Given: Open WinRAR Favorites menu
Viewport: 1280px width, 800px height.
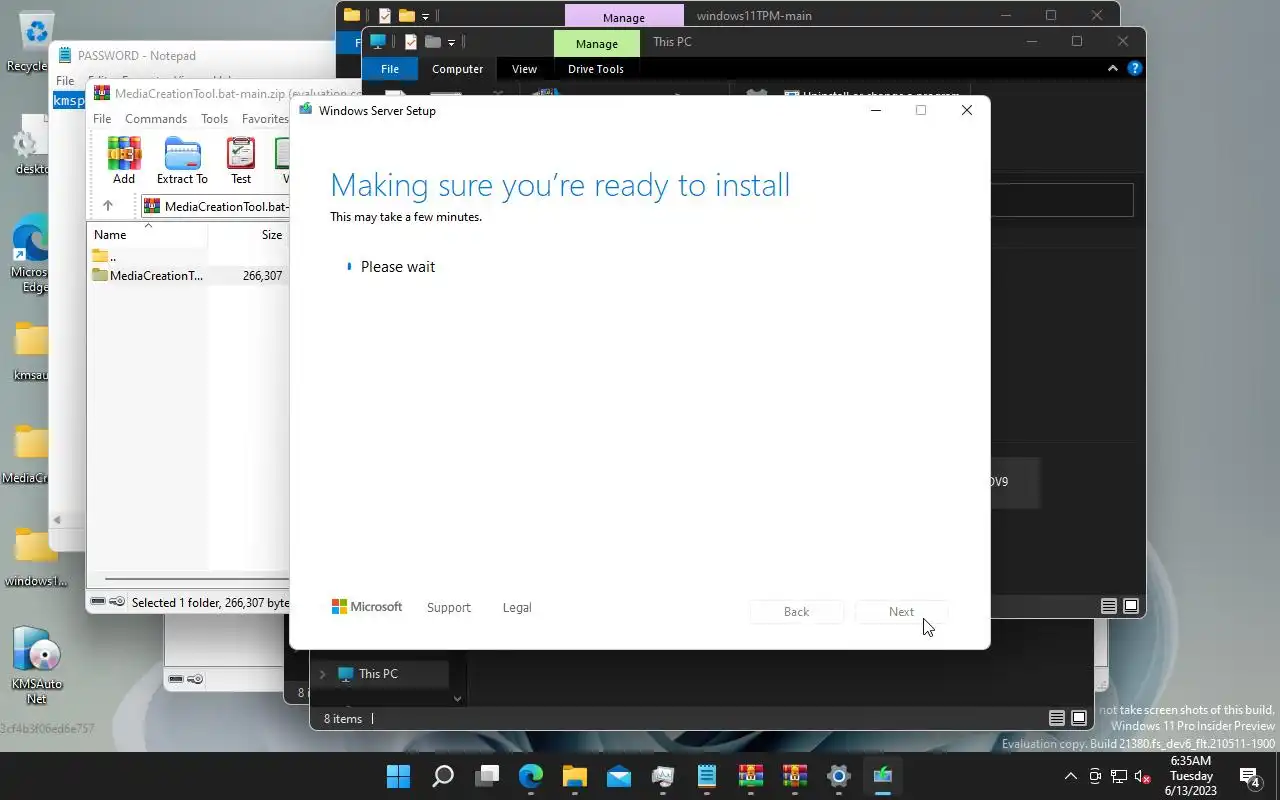Looking at the screenshot, I should pos(265,118).
